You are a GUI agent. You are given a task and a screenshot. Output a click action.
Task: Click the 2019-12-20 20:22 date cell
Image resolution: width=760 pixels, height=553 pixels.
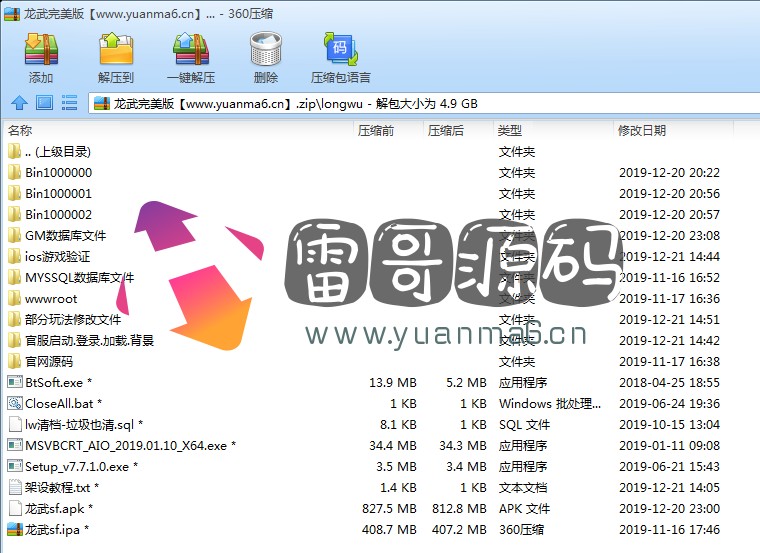click(669, 173)
